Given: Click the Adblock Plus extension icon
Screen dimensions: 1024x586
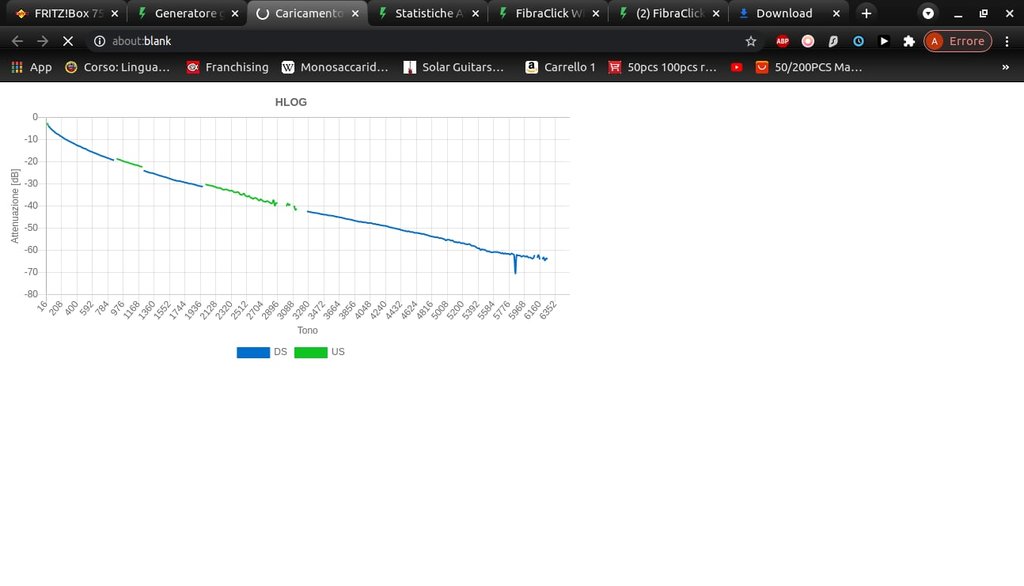Looking at the screenshot, I should pyautogui.click(x=782, y=41).
